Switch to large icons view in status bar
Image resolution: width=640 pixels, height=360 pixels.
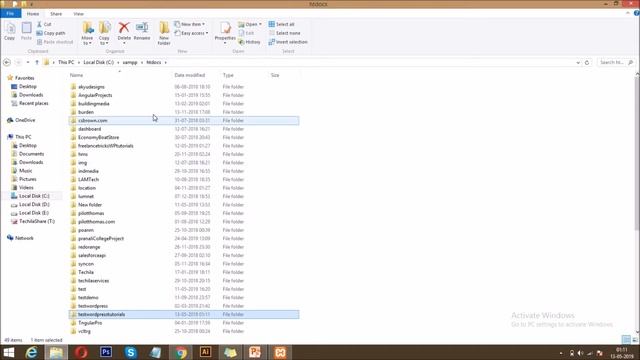(635, 340)
